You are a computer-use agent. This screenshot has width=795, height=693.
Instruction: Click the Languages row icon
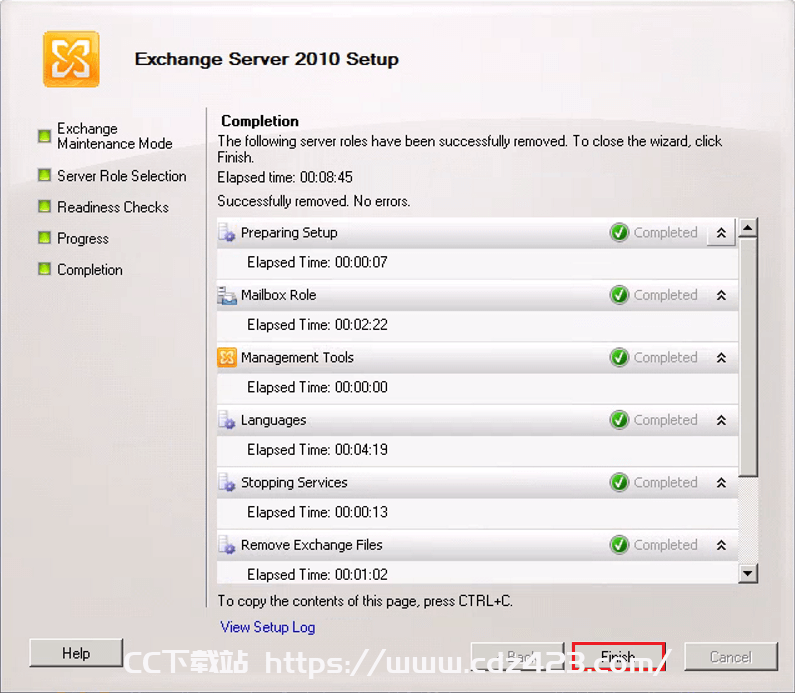point(227,420)
